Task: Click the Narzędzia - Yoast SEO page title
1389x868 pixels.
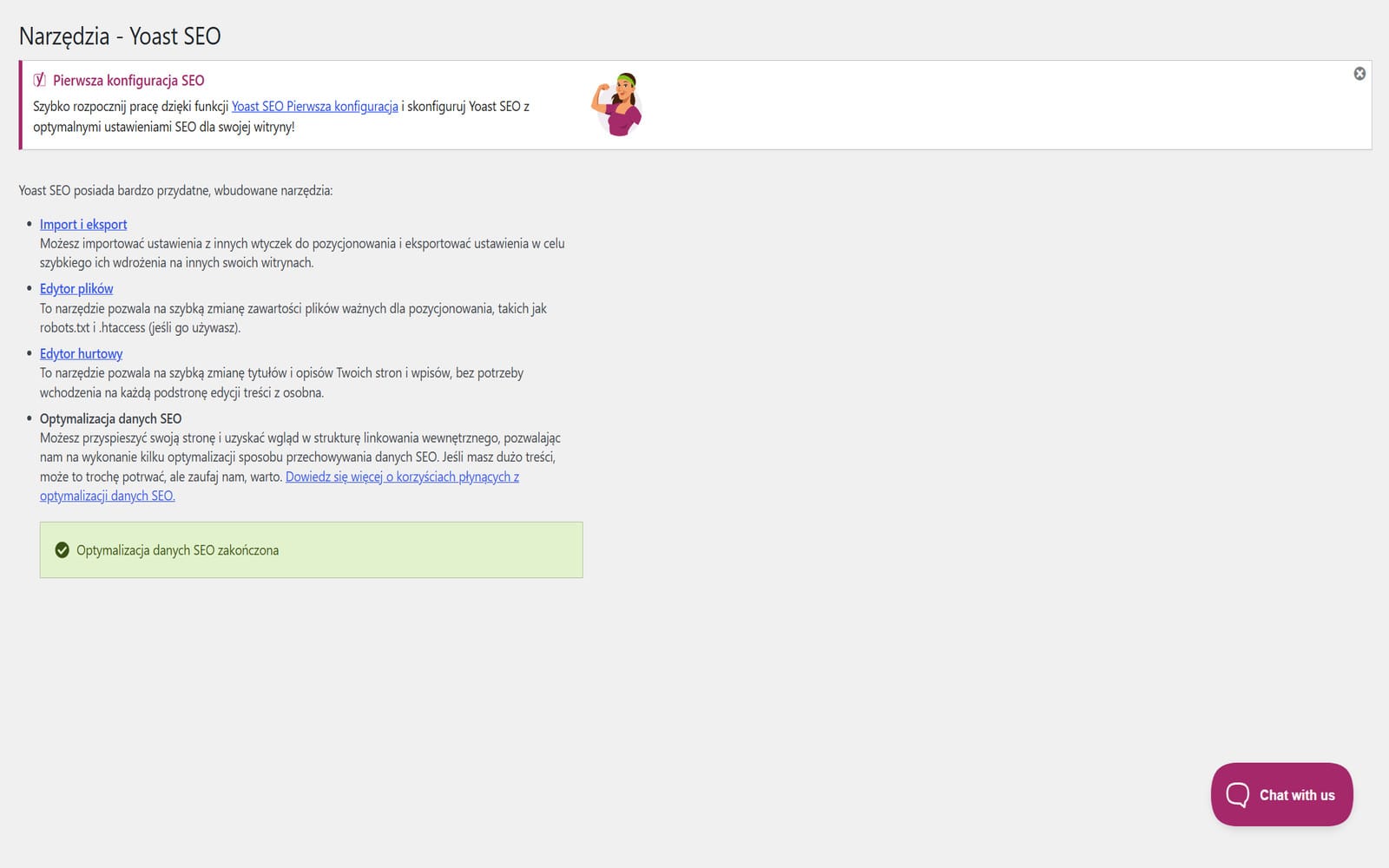Action: (120, 36)
